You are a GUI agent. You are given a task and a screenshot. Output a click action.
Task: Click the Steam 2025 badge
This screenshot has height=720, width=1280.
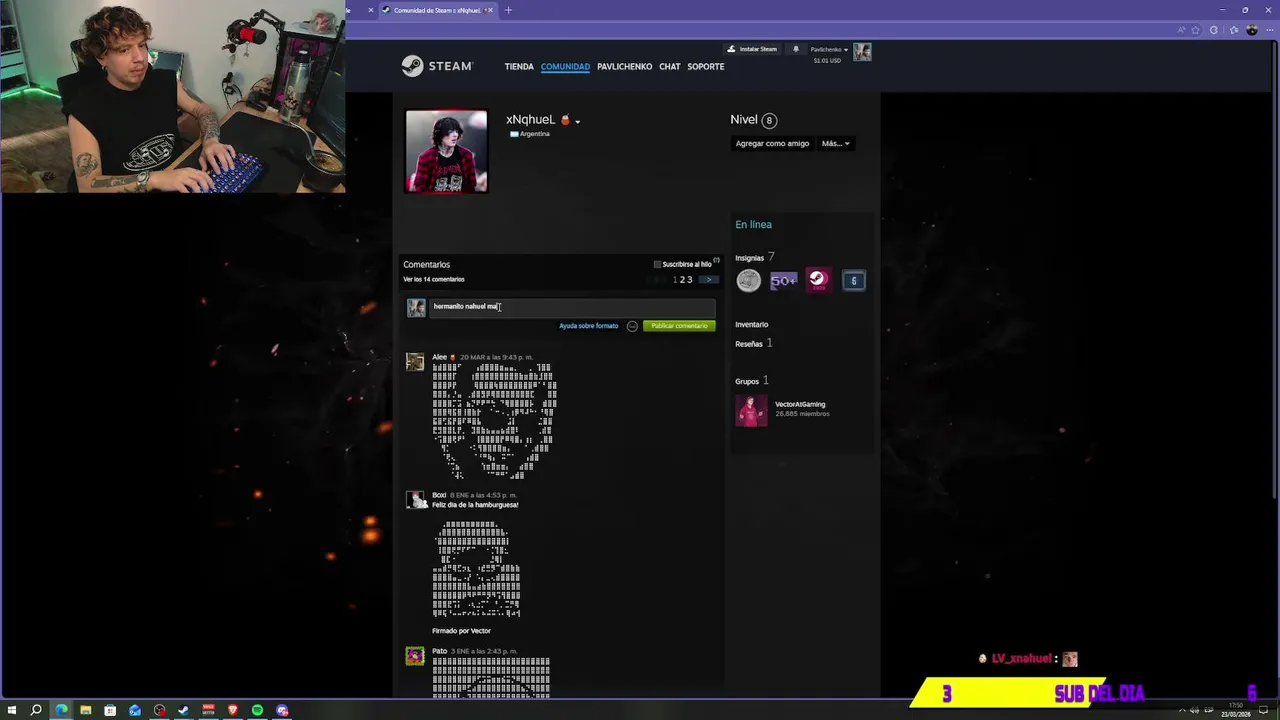(818, 281)
